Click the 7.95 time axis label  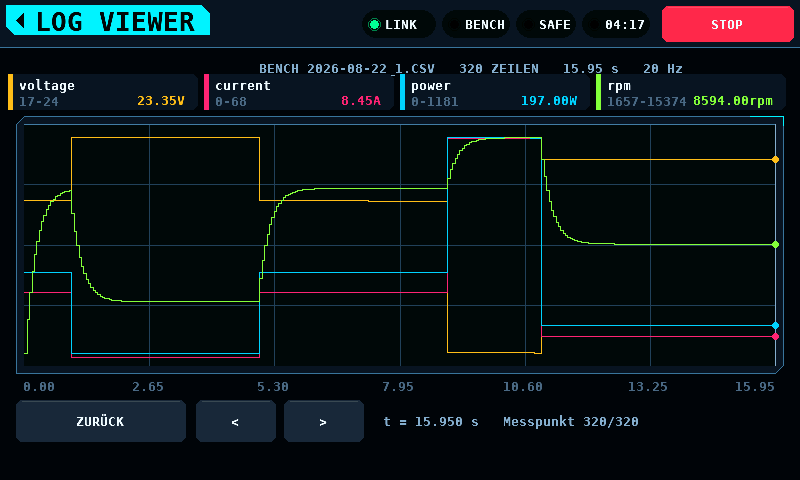(398, 387)
